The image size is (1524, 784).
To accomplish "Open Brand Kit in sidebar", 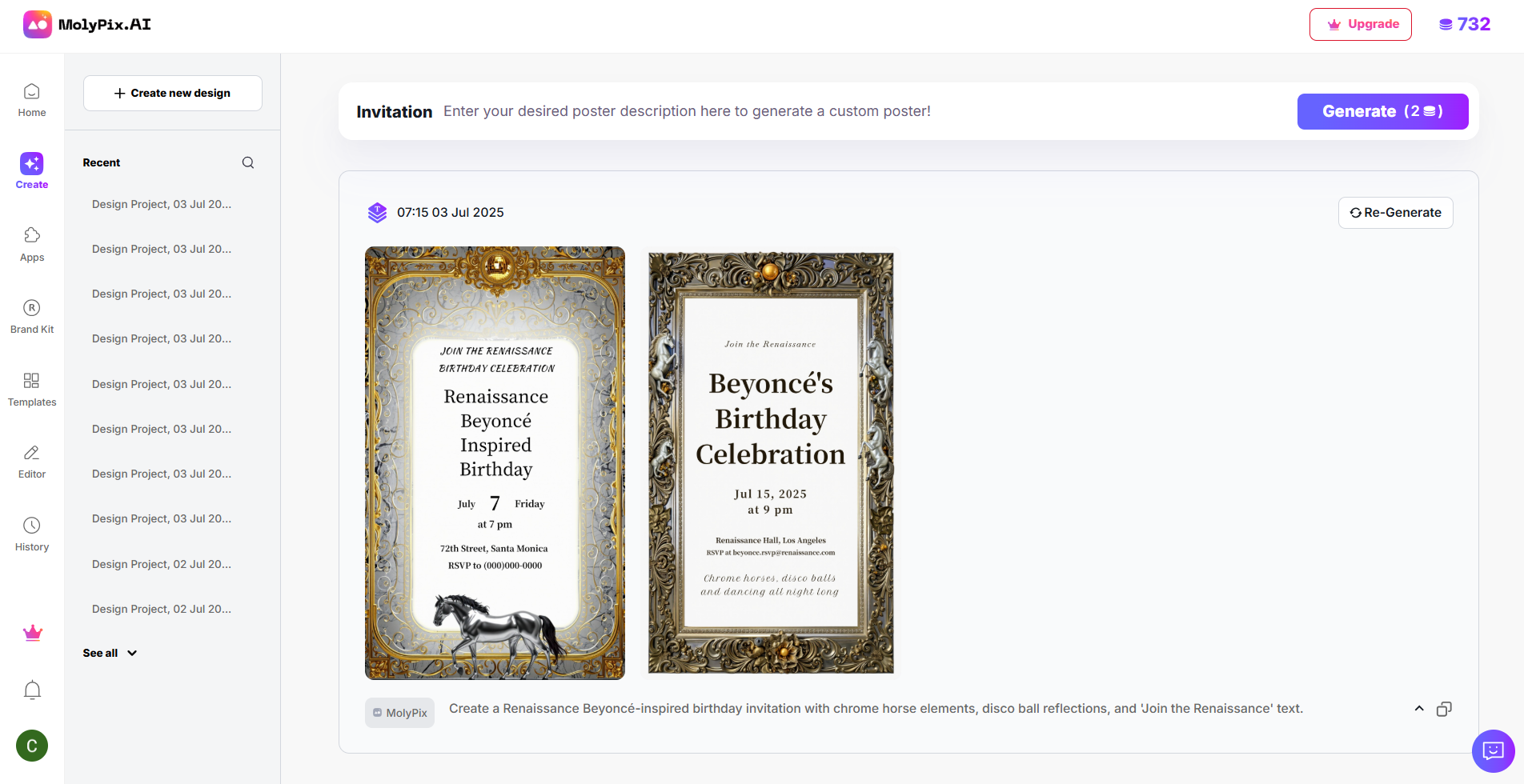I will point(32,317).
